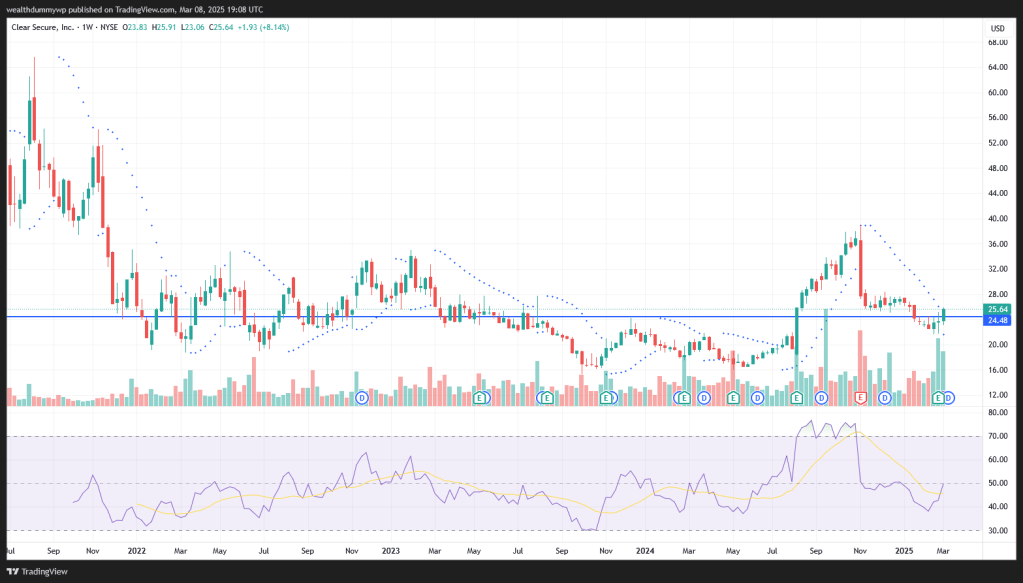Click the 2023 label on time axis
Screen dimensions: 1023x583
pos(391,551)
